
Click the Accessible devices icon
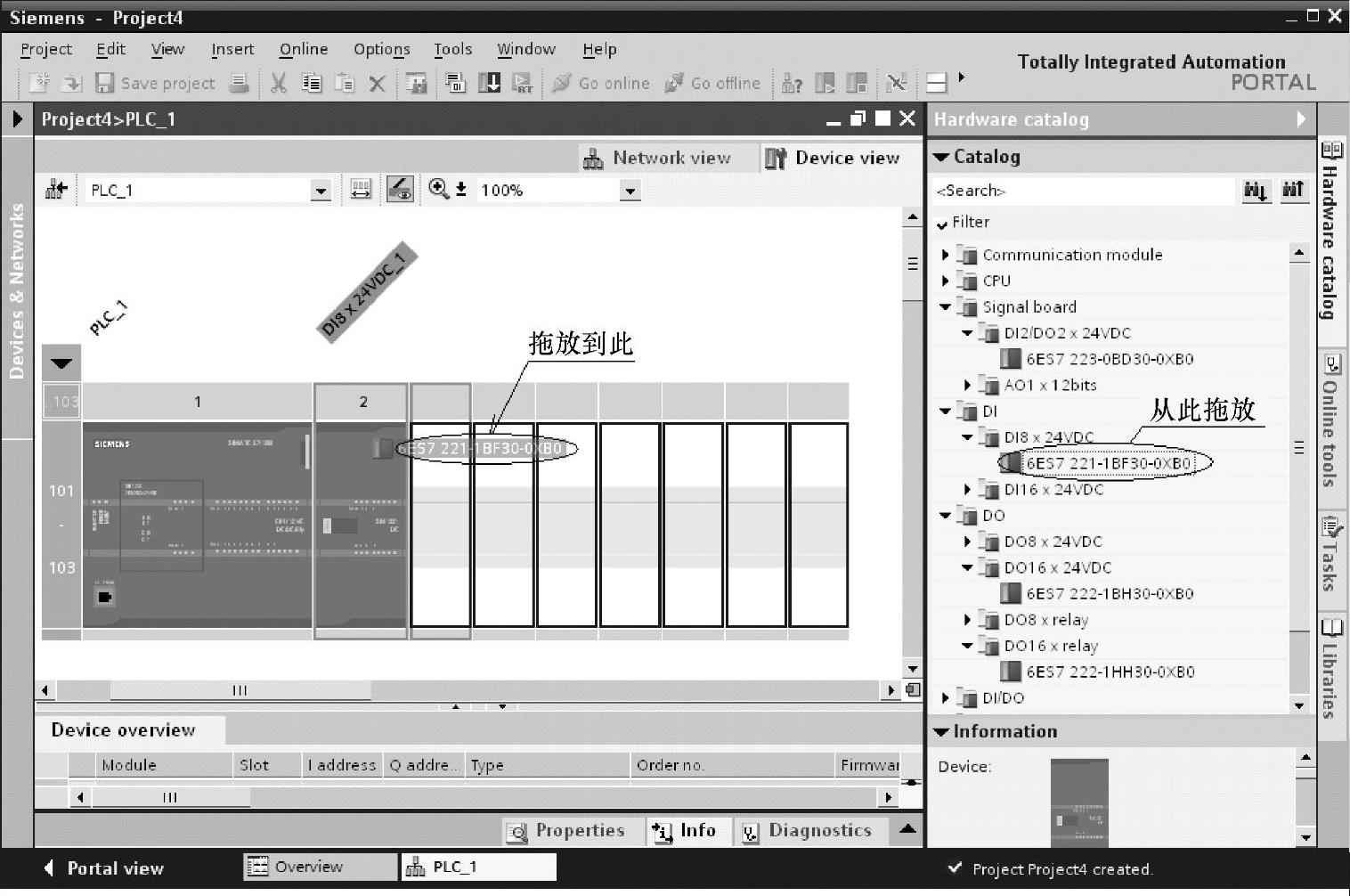click(792, 83)
